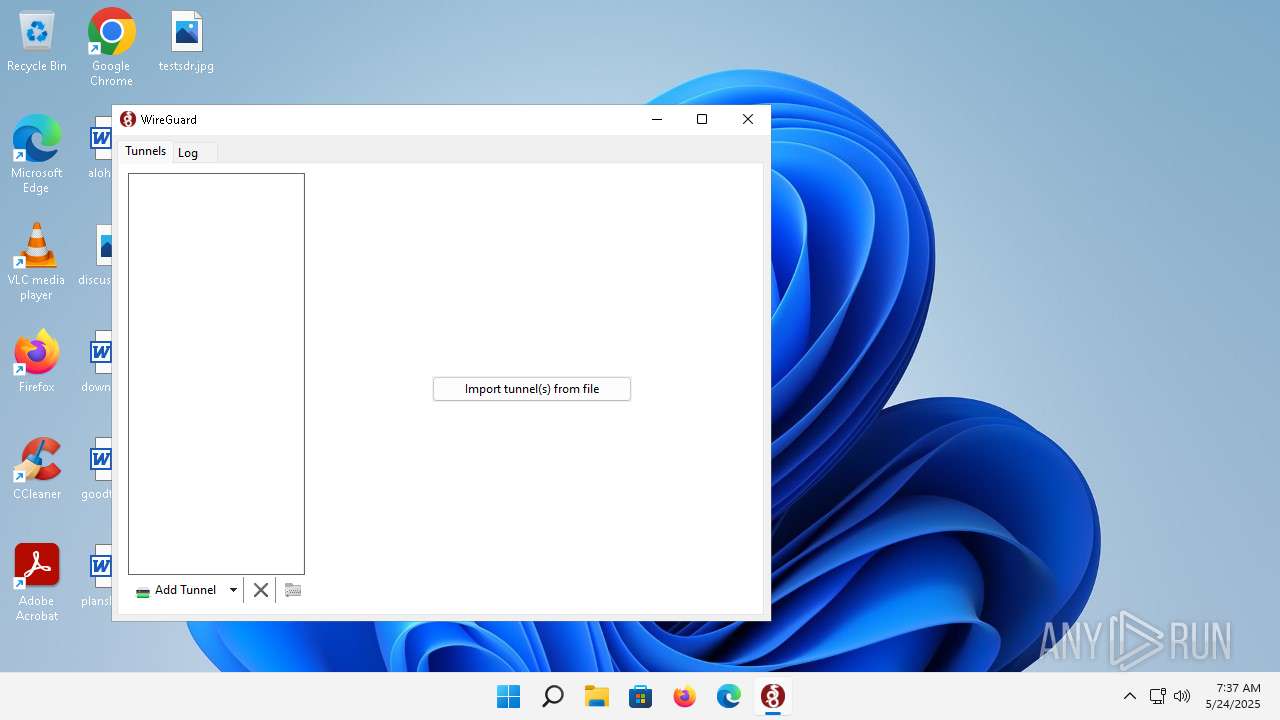Select the Word document next to Adobe Acrobat

pyautogui.click(x=98, y=575)
